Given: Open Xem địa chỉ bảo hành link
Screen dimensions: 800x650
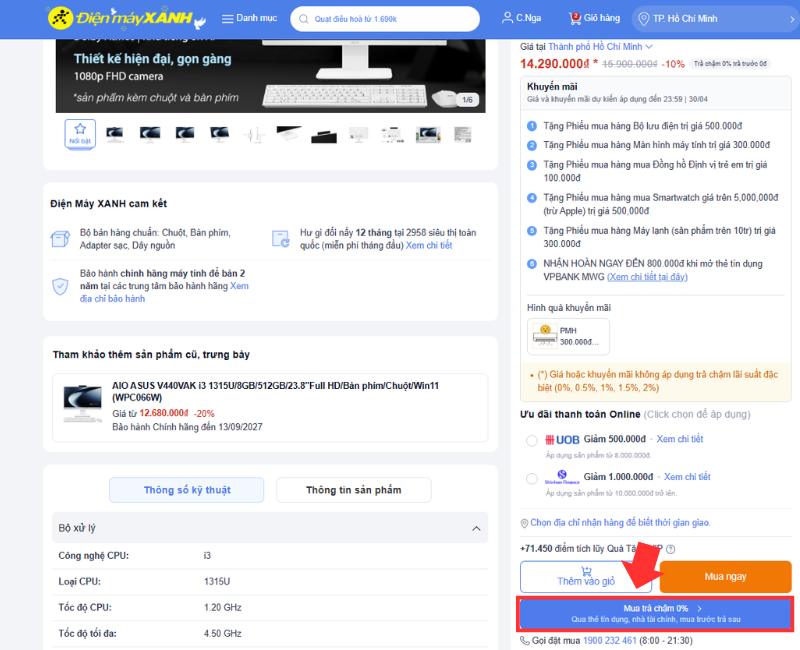Looking at the screenshot, I should 164,292.
